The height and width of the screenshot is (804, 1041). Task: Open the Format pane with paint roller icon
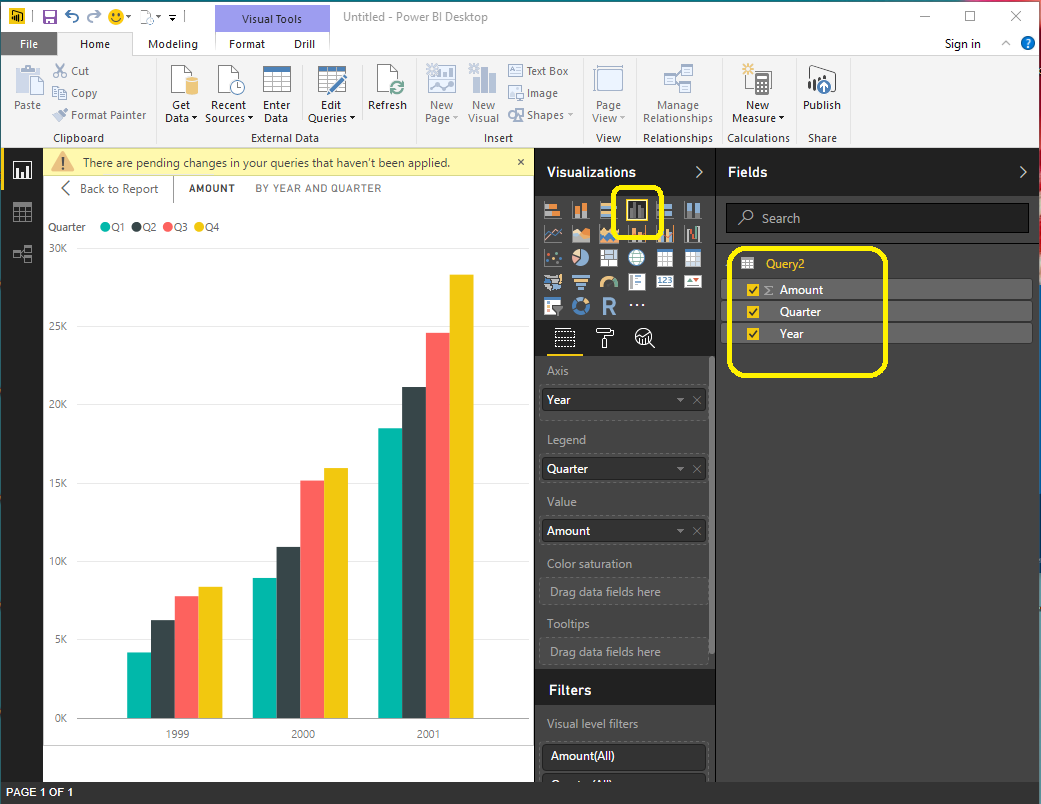pos(604,339)
